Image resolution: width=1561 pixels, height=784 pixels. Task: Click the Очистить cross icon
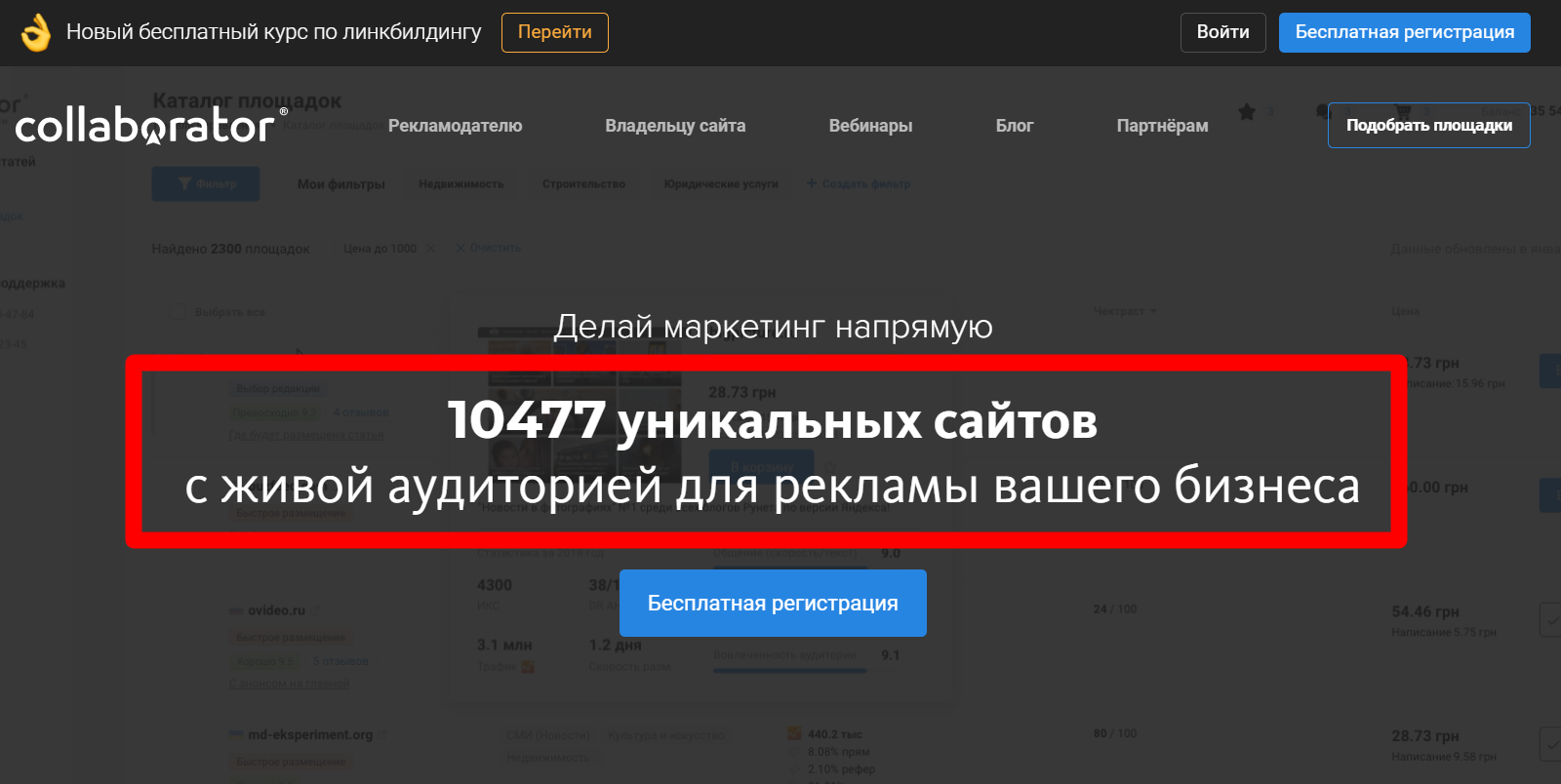click(x=460, y=248)
